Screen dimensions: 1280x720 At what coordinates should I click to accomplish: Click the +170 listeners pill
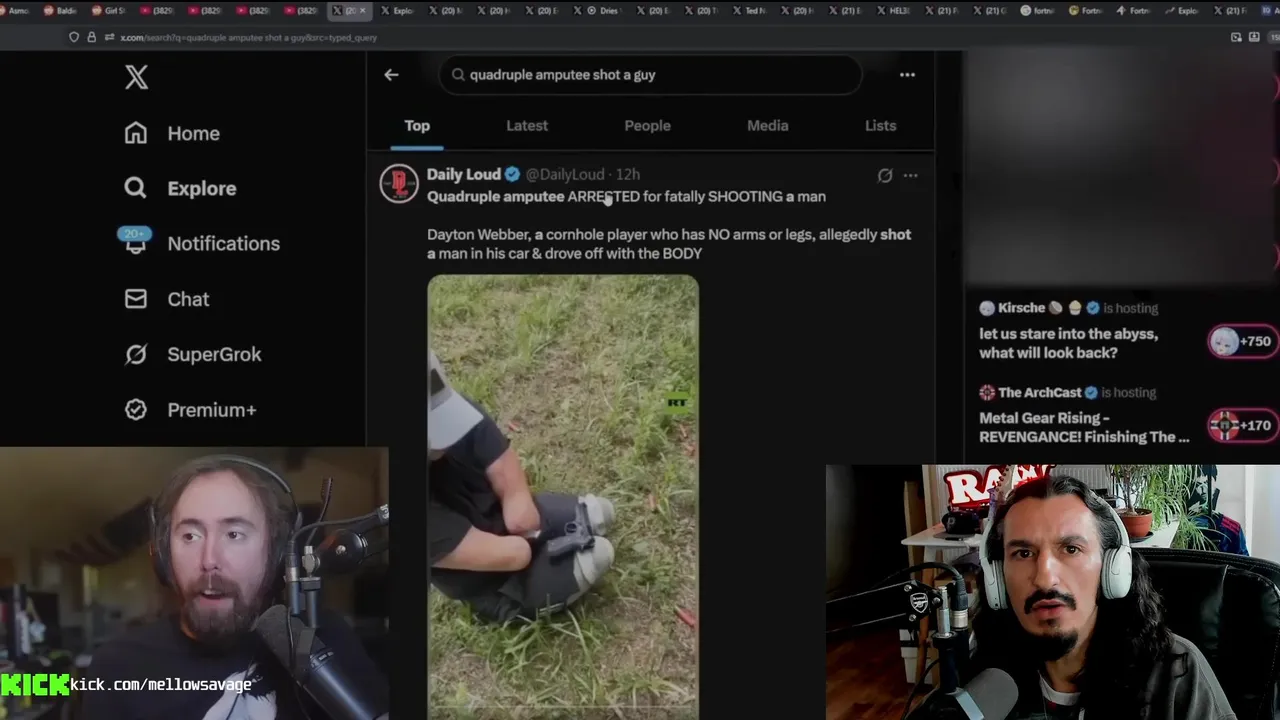tap(1242, 425)
